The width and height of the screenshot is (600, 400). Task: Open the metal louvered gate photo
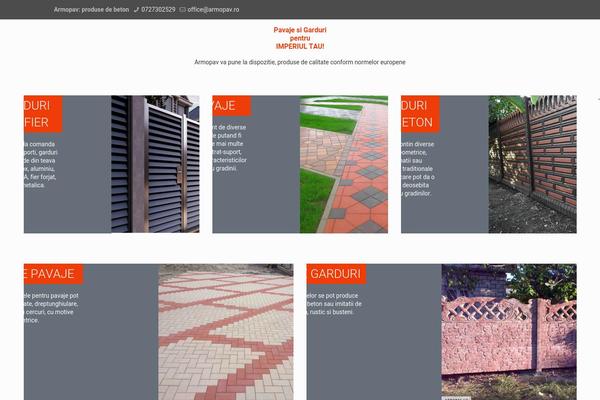pyautogui.click(x=155, y=164)
